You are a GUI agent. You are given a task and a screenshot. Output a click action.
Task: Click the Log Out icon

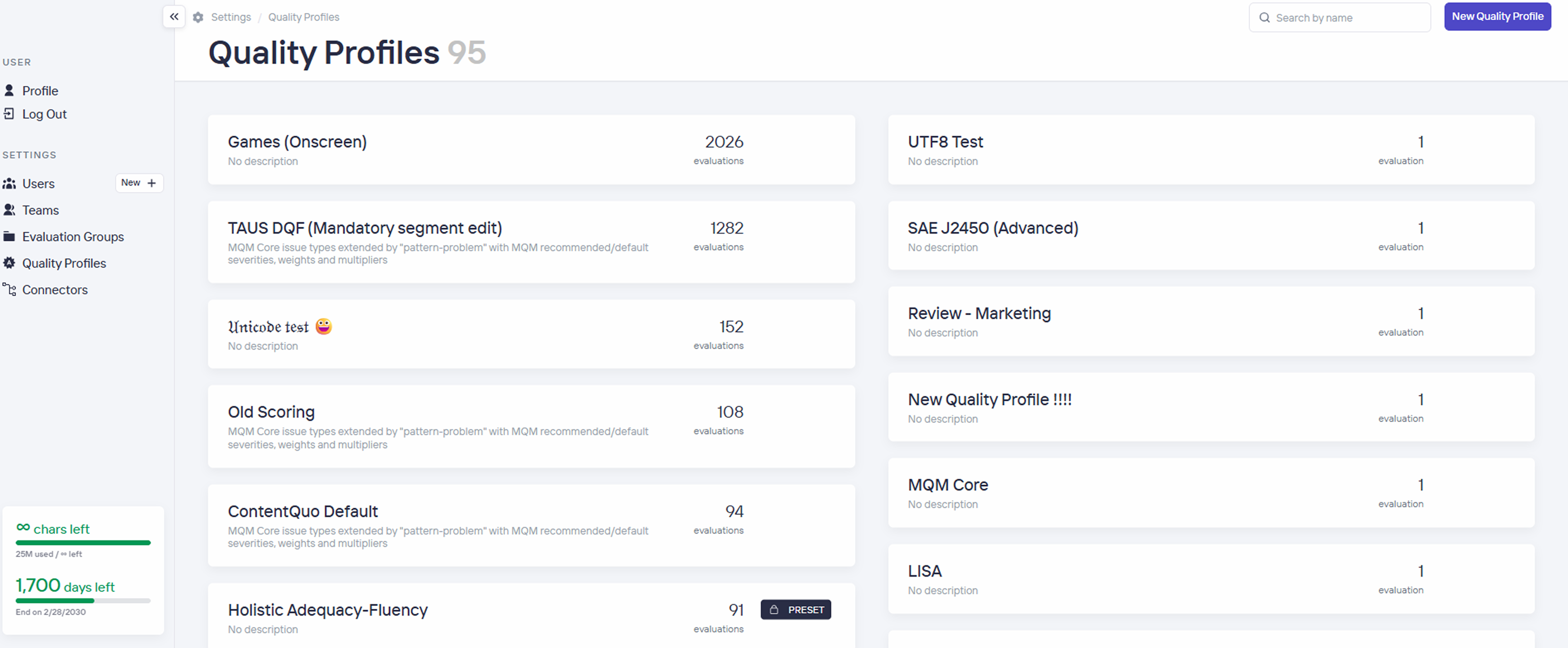(9, 114)
